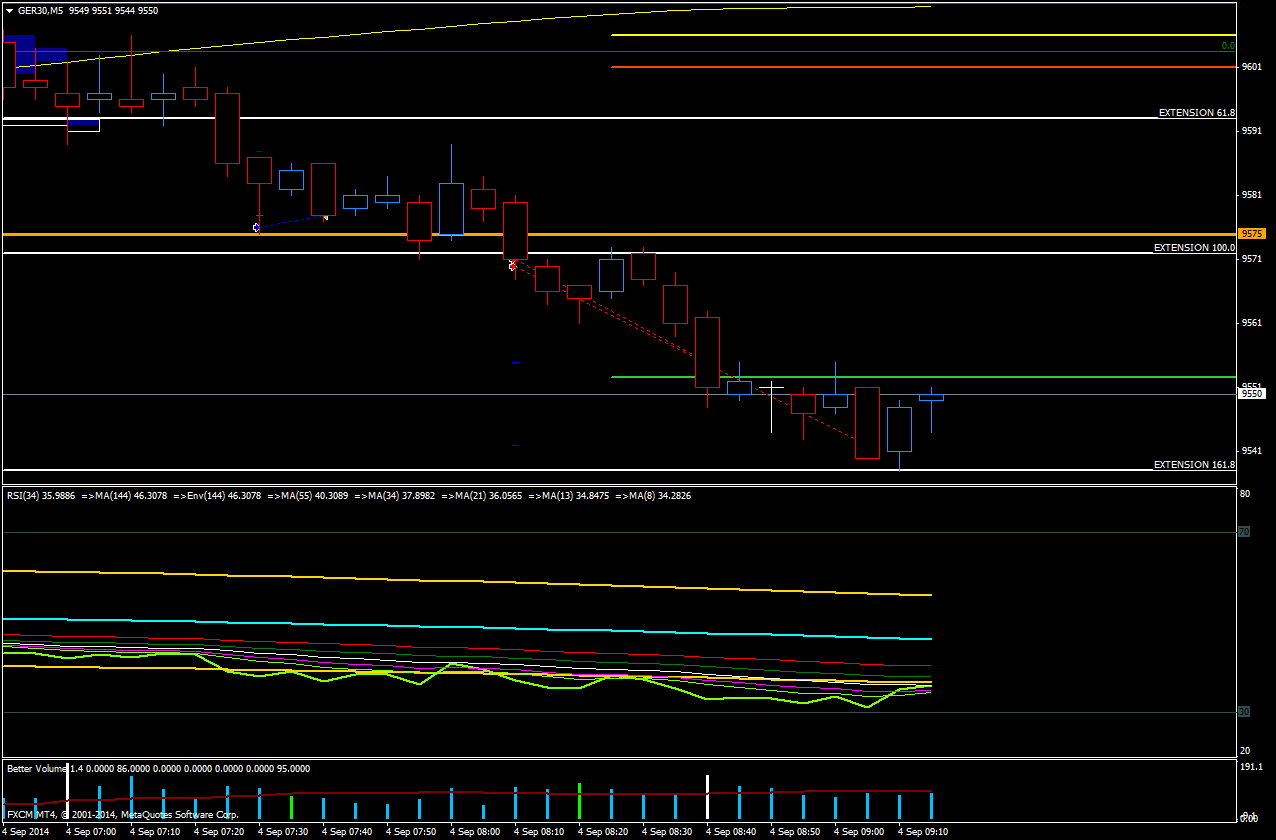Select the EXTENSION 100.0 level label
Image resolution: width=1276 pixels, height=840 pixels.
coord(1194,247)
